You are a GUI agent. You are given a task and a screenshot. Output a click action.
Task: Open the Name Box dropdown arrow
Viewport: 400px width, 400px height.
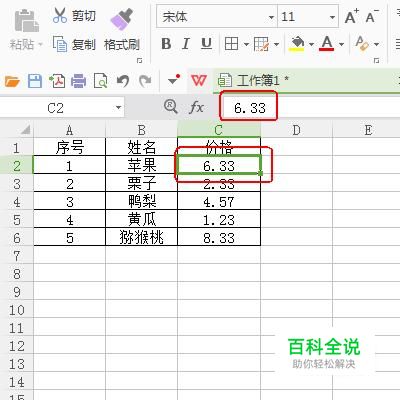point(118,108)
